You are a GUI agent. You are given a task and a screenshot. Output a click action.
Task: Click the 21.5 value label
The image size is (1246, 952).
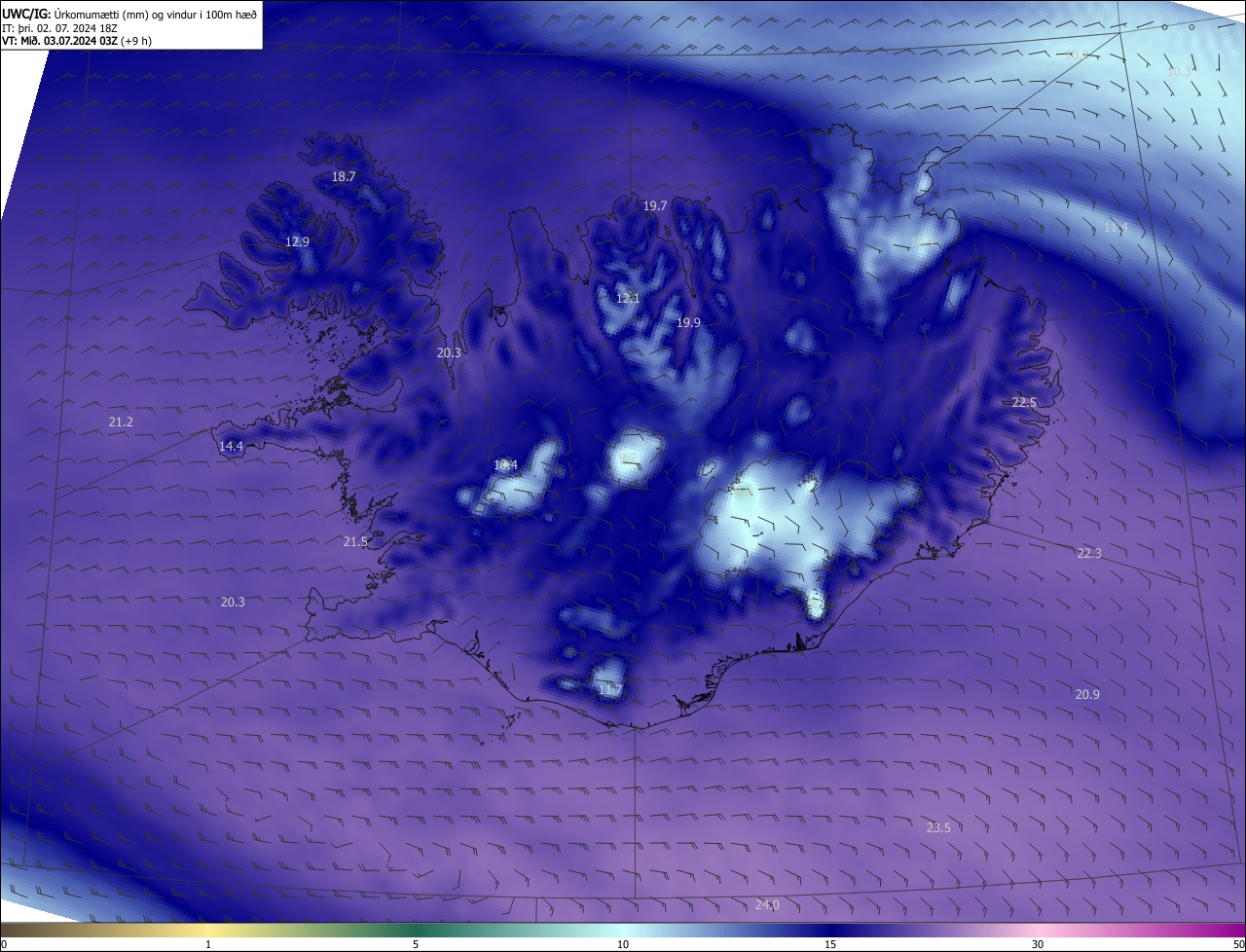355,542
